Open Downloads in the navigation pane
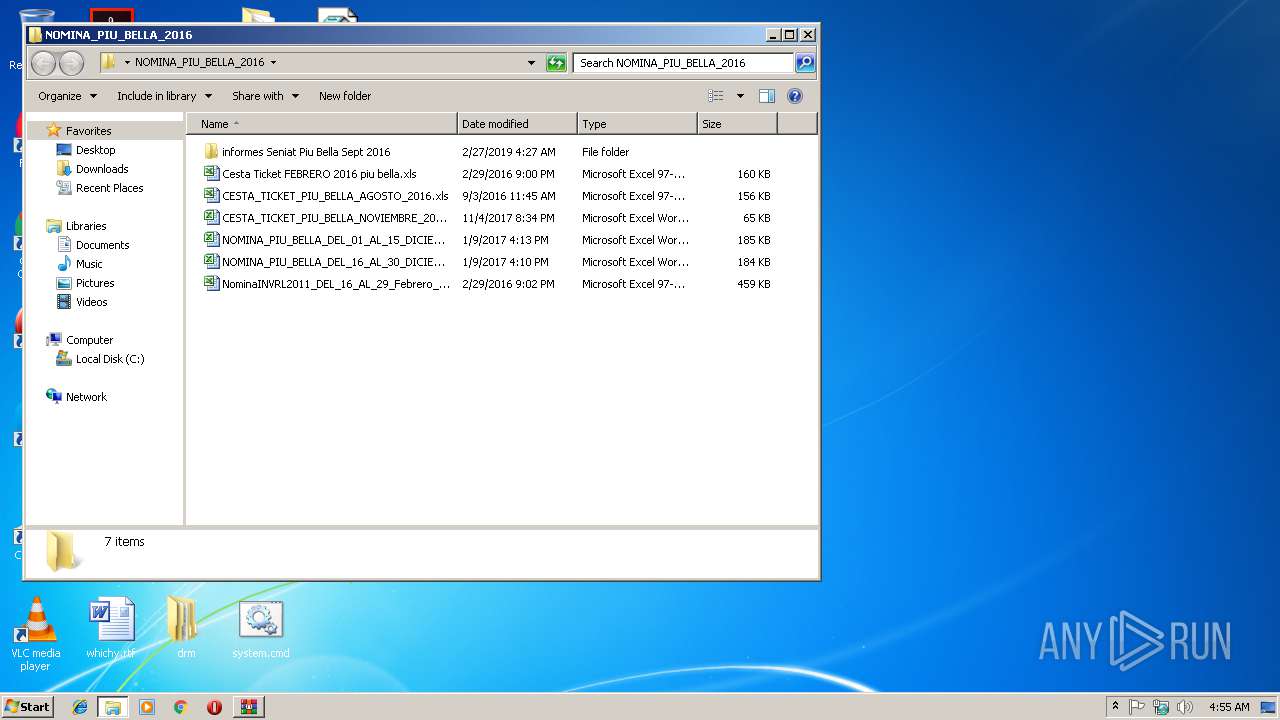 [102, 169]
